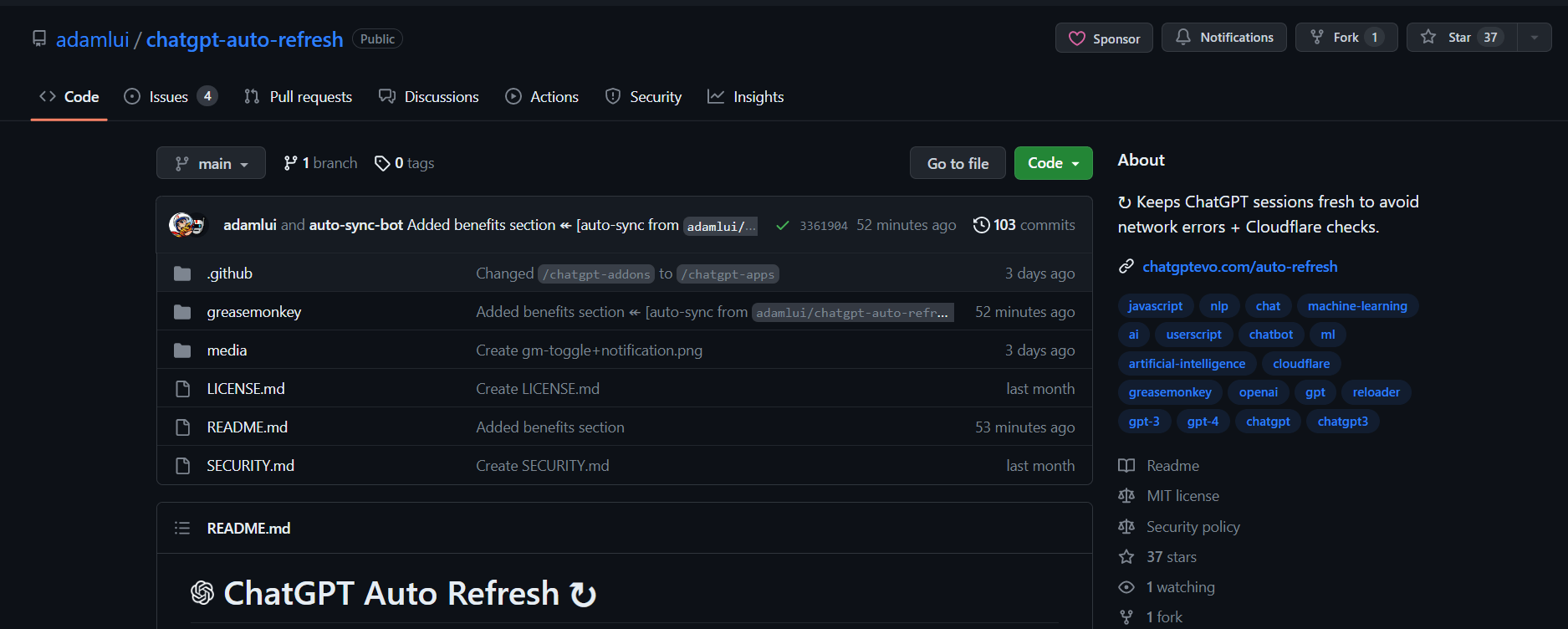Visit chatgptevo.com/auto-refresh link
1568x629 pixels.
pos(1240,267)
